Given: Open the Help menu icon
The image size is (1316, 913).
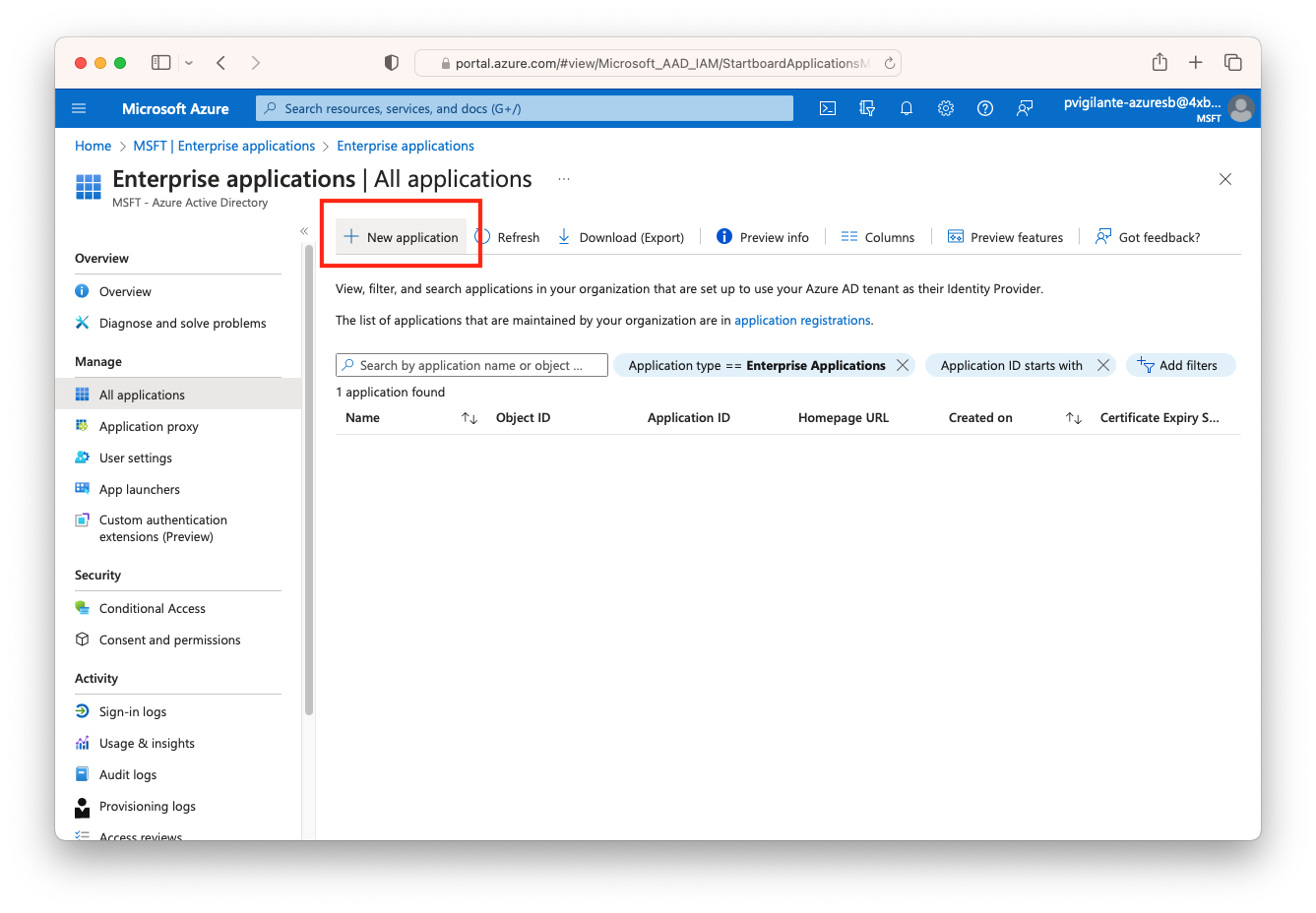Looking at the screenshot, I should [x=985, y=108].
